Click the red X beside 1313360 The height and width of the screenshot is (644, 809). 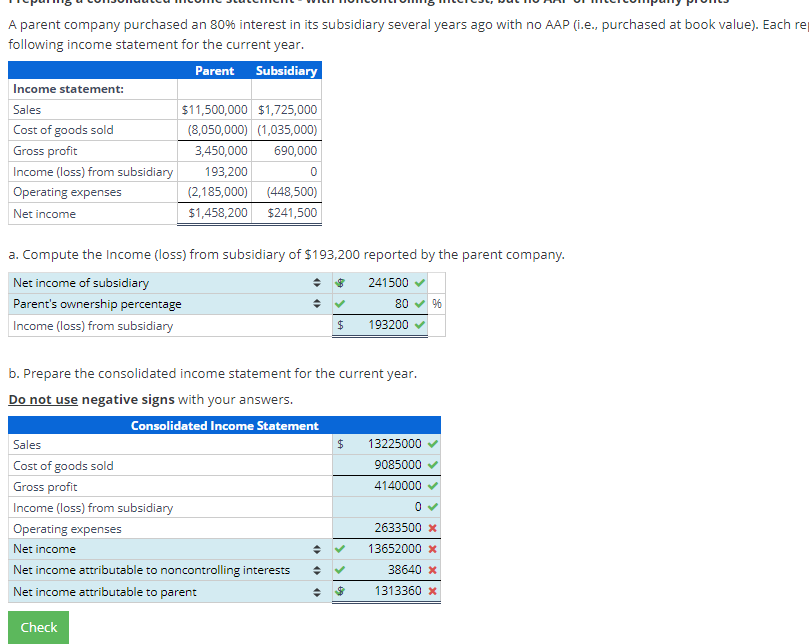click(x=433, y=591)
